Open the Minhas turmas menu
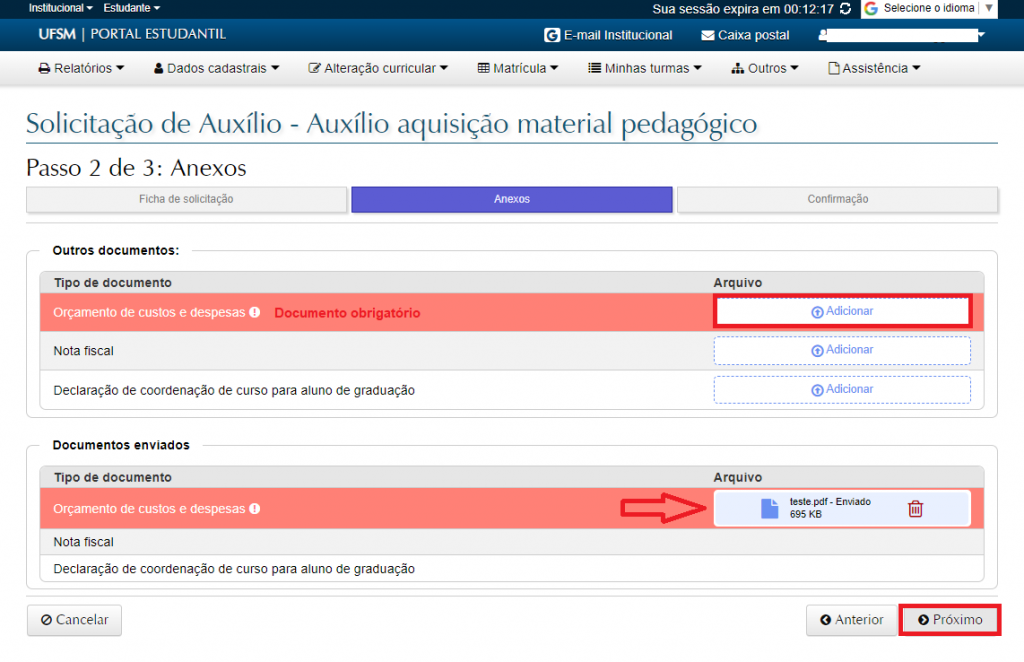Image resolution: width=1024 pixels, height=662 pixels. point(645,69)
